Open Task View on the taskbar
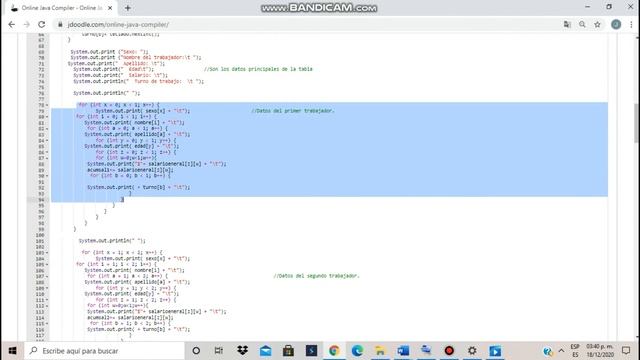Screen dimensions: 640x360 pos(219,351)
